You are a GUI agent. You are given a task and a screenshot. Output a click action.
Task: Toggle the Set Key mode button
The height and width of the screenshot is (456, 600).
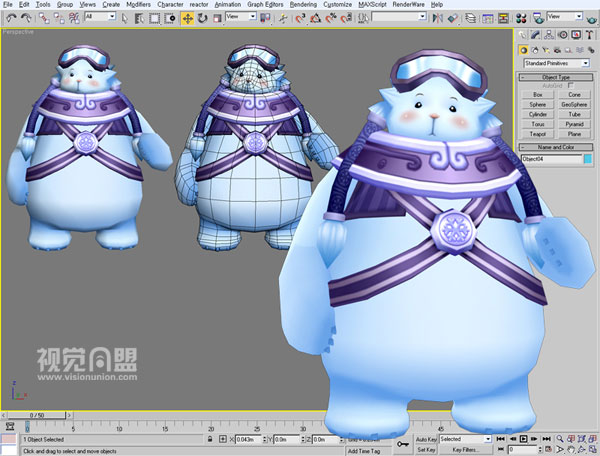425,450
